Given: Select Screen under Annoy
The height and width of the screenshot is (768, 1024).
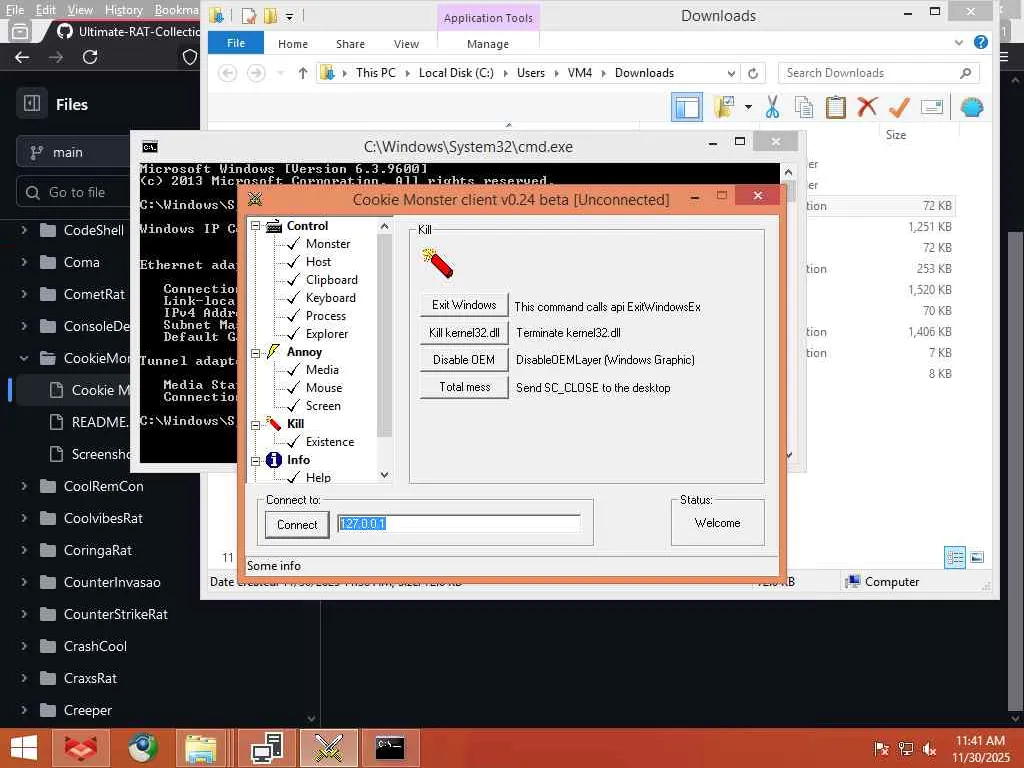Looking at the screenshot, I should (x=323, y=406).
